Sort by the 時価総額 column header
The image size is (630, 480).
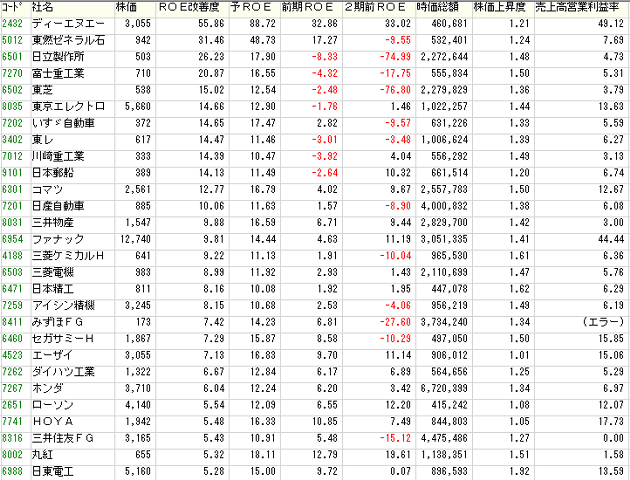click(438, 7)
